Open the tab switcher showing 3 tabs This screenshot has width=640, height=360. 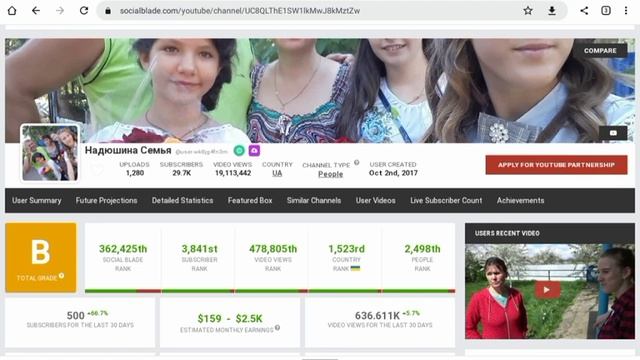click(x=606, y=11)
